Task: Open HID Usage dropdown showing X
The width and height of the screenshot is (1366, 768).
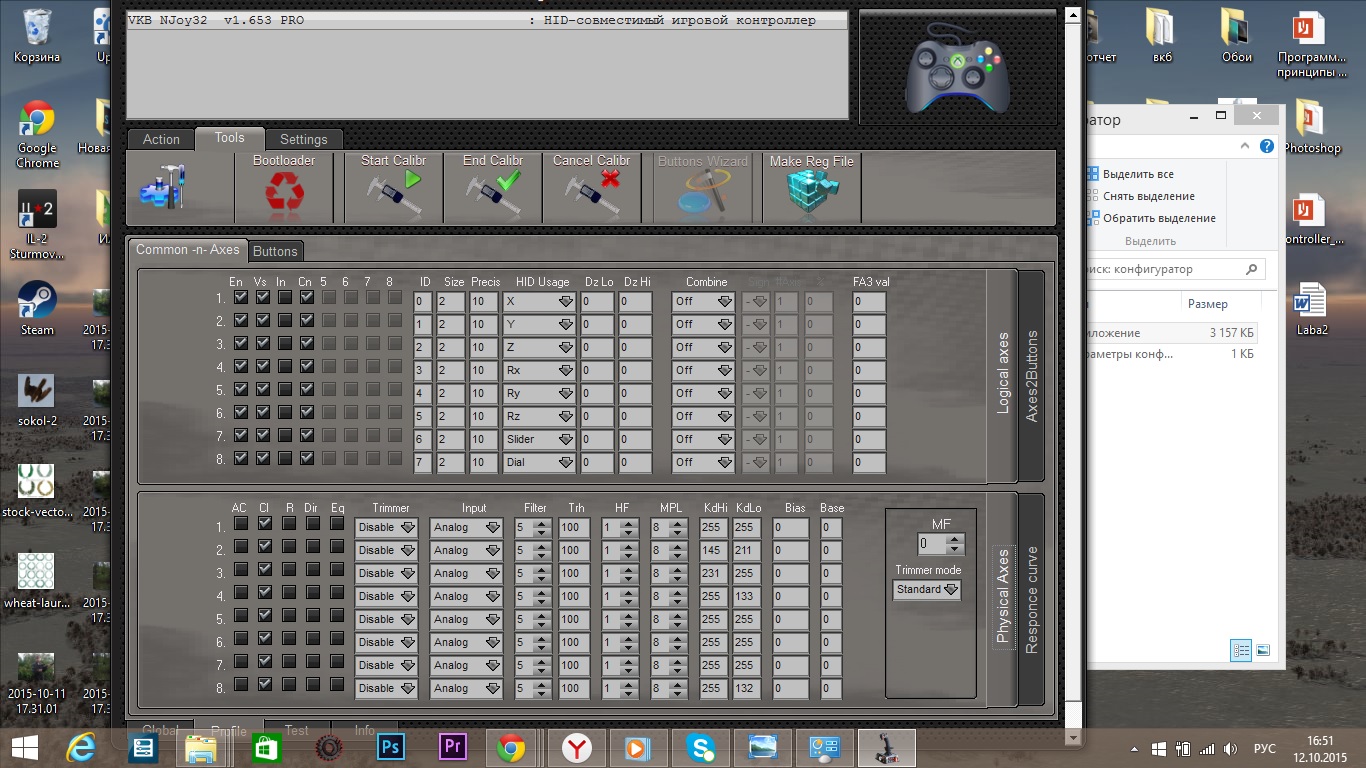Action: (x=540, y=301)
